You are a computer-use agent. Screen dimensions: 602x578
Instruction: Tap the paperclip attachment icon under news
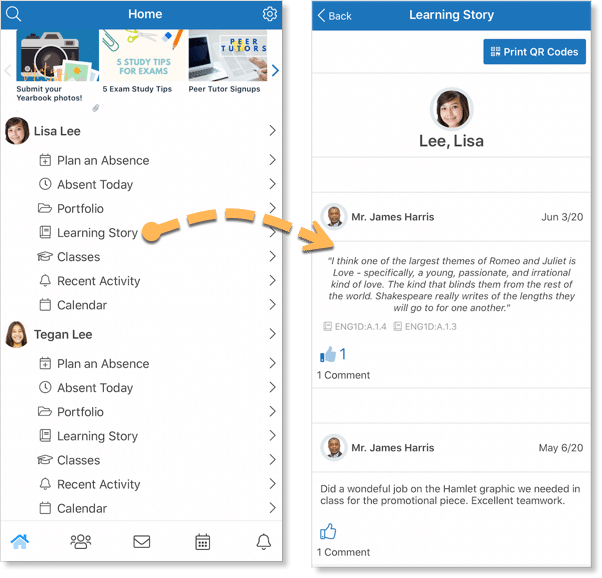[x=96, y=108]
